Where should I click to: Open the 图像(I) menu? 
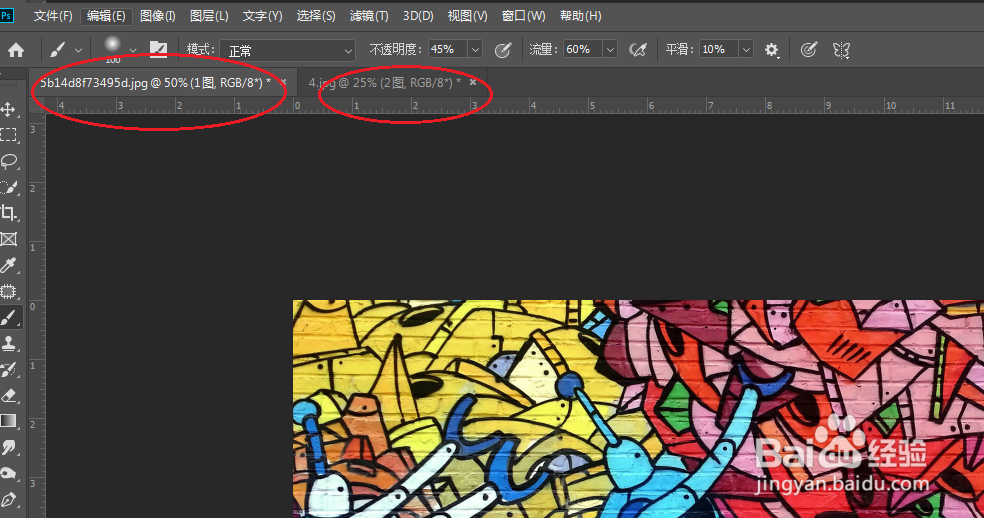pos(158,16)
